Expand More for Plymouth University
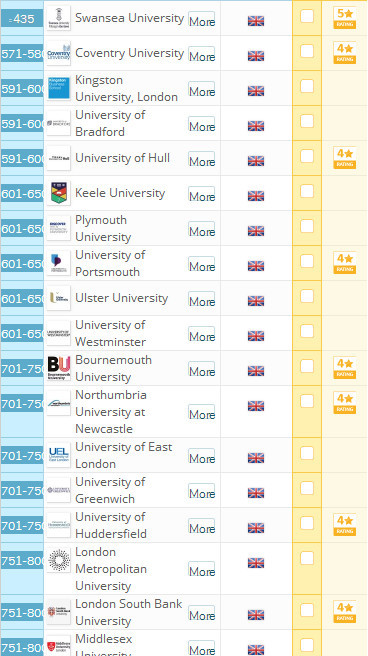 202,231
